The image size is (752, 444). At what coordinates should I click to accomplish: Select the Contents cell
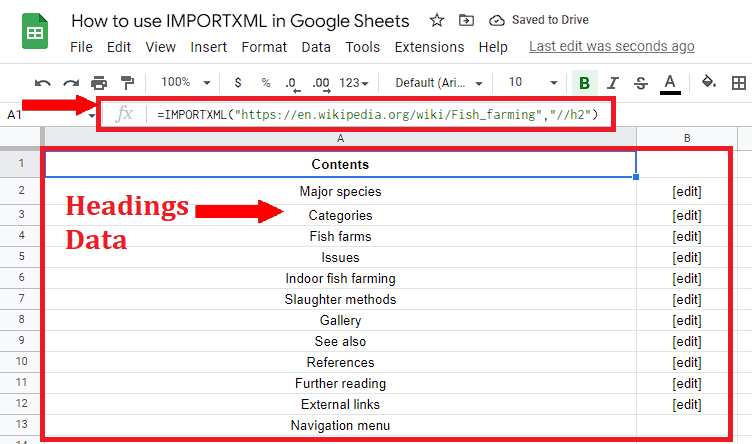340,164
